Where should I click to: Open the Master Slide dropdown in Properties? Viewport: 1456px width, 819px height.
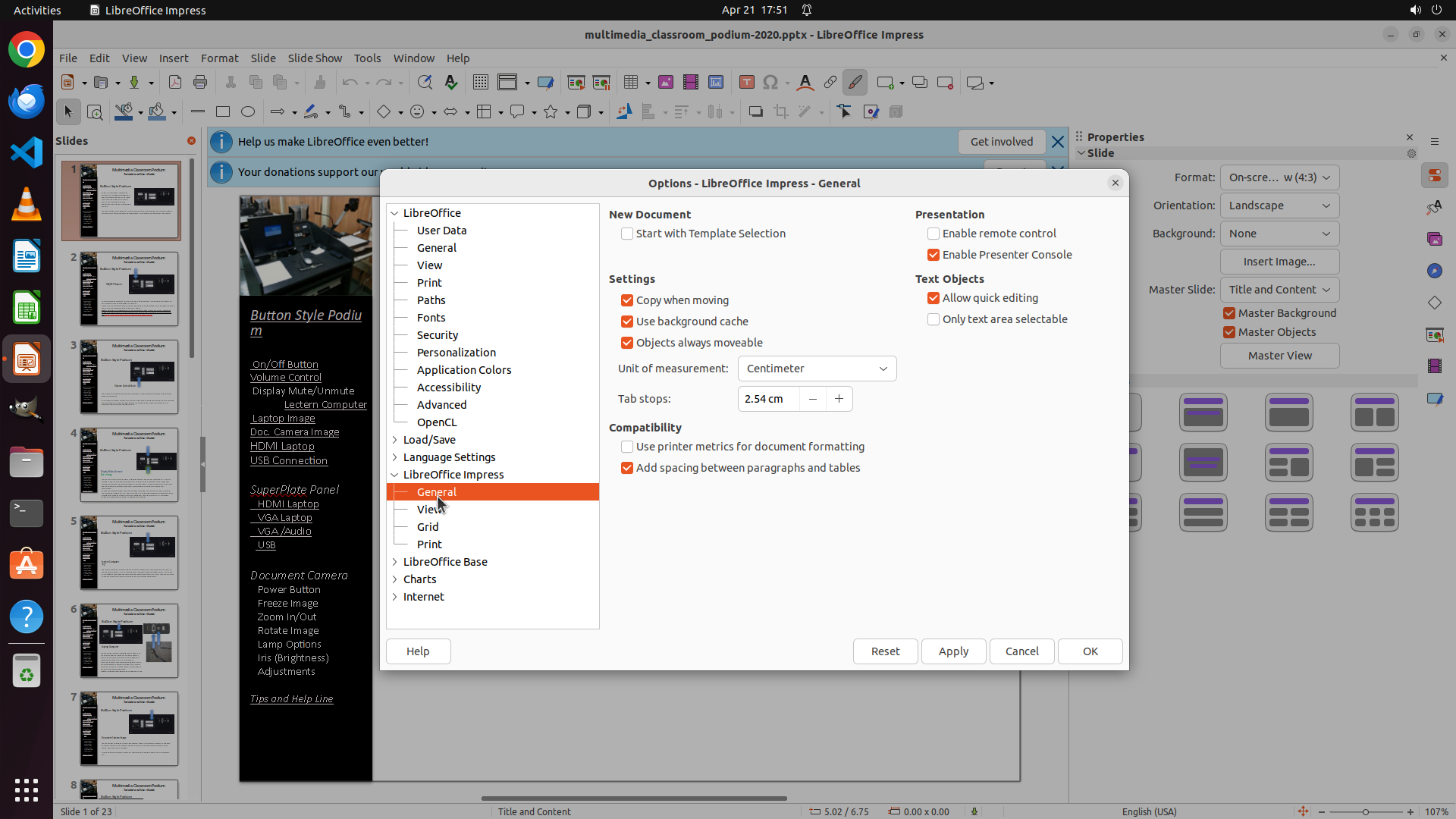click(1279, 290)
